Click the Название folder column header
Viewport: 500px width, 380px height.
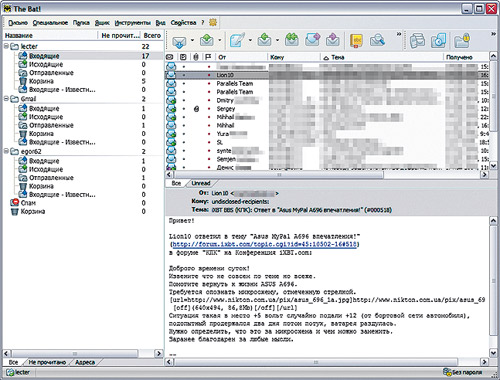coord(50,35)
